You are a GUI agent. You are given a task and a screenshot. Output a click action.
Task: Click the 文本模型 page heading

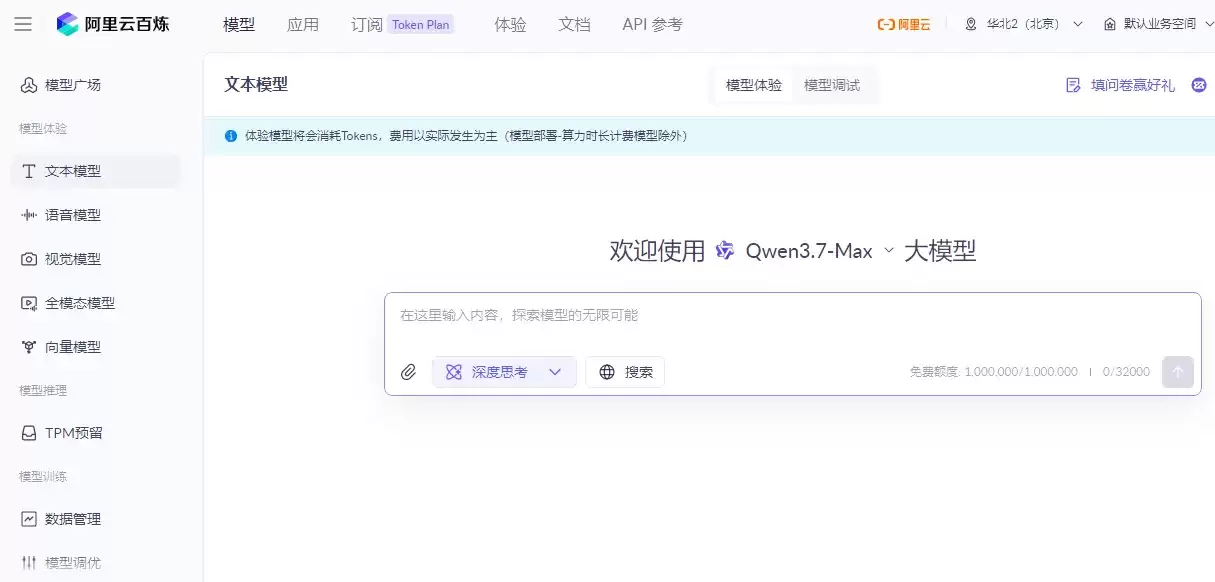(x=256, y=84)
